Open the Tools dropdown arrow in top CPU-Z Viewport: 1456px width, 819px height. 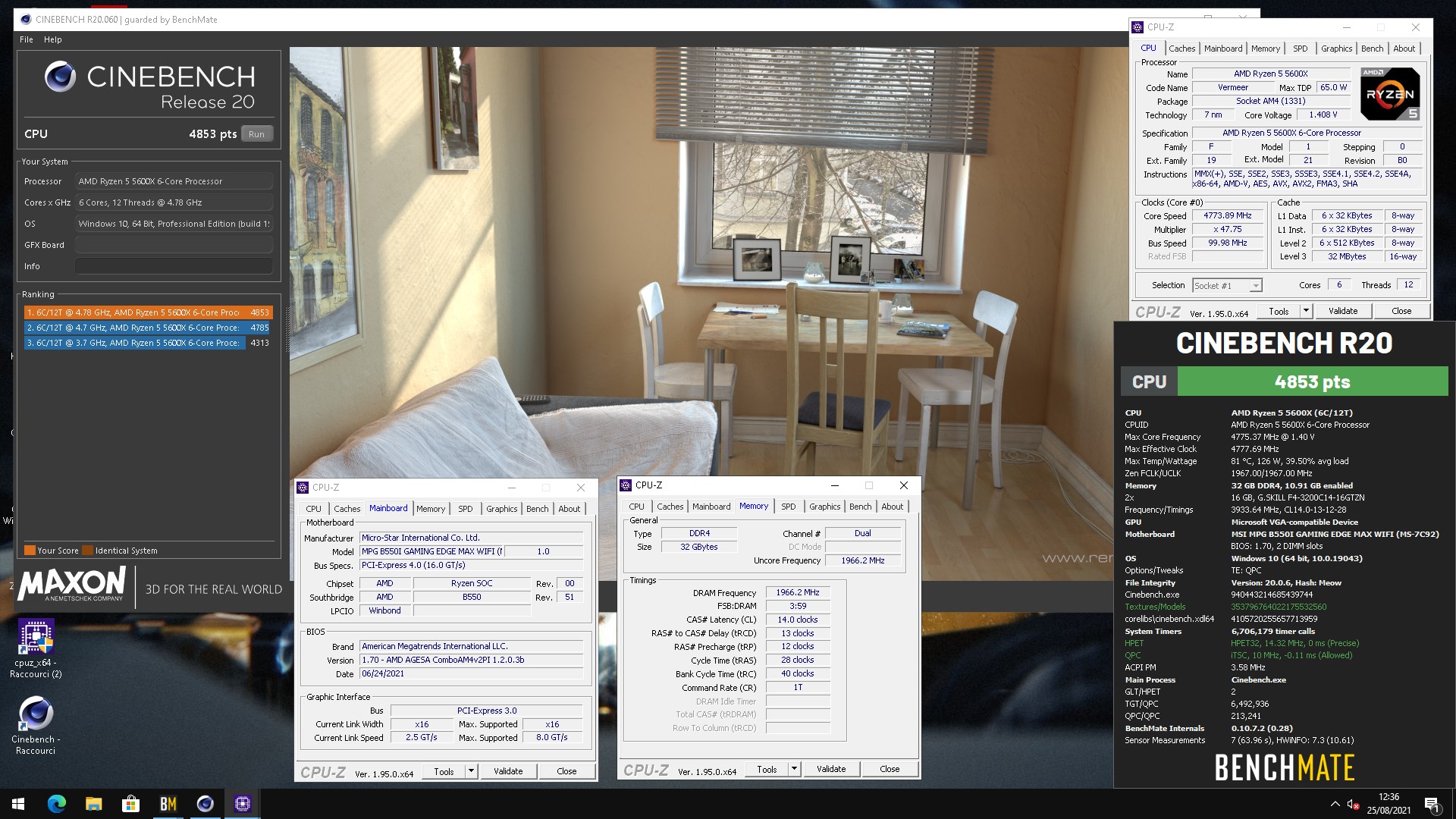1306,311
